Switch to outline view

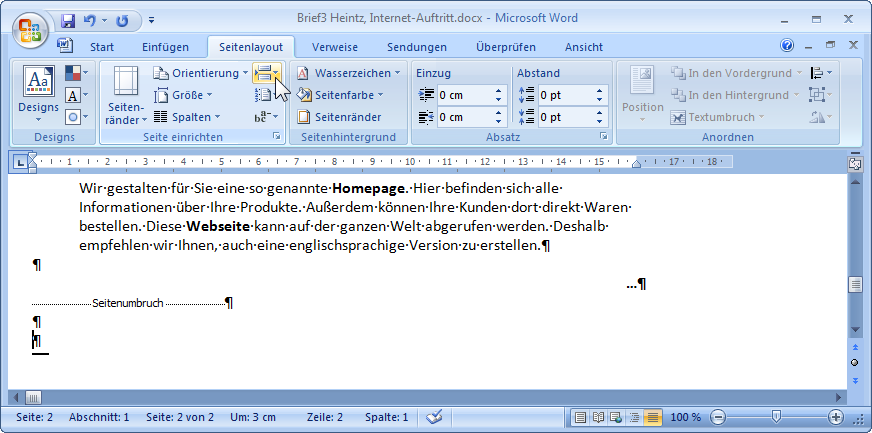click(x=633, y=417)
